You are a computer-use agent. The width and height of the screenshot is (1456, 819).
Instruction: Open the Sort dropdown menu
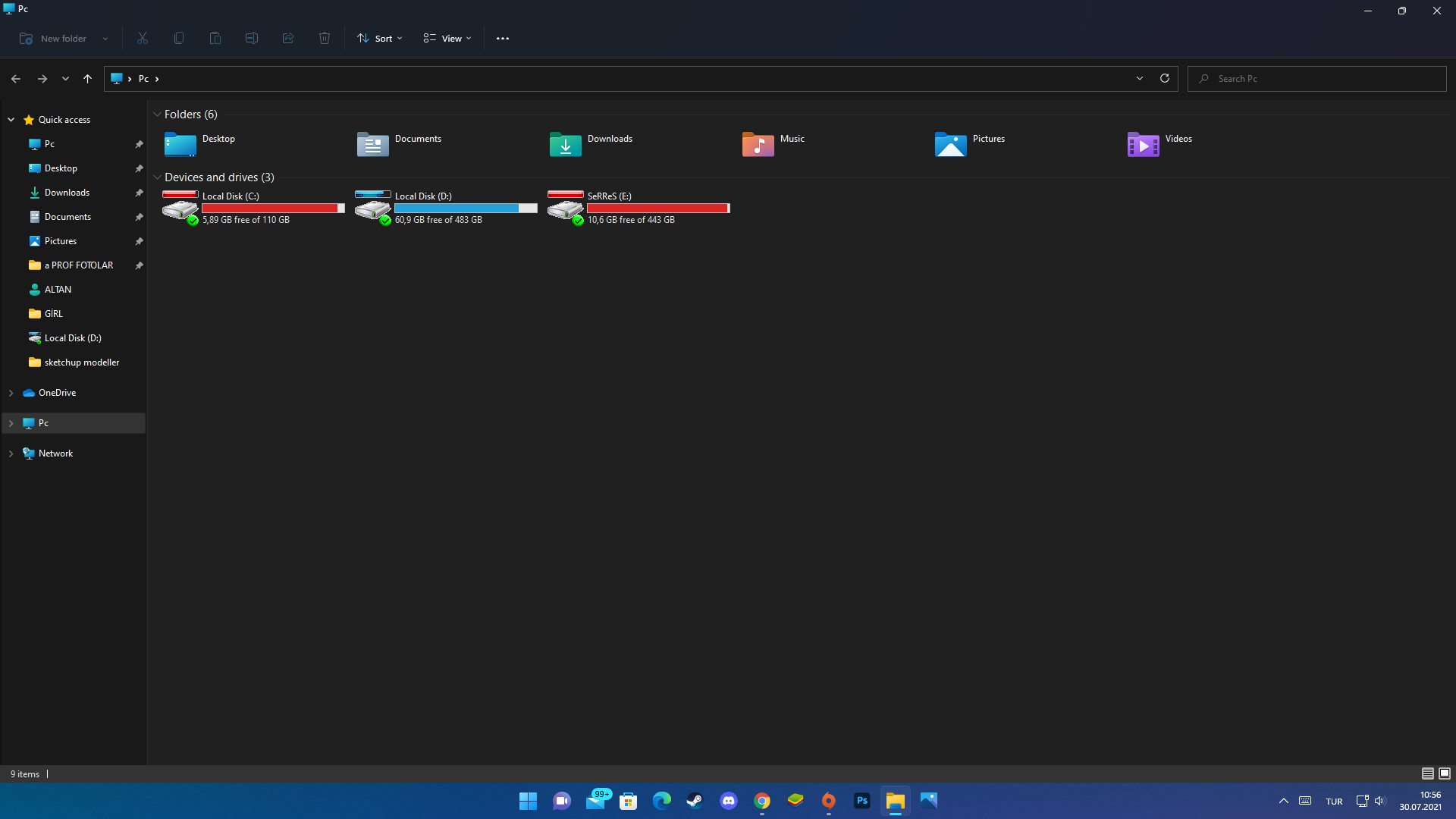[380, 38]
